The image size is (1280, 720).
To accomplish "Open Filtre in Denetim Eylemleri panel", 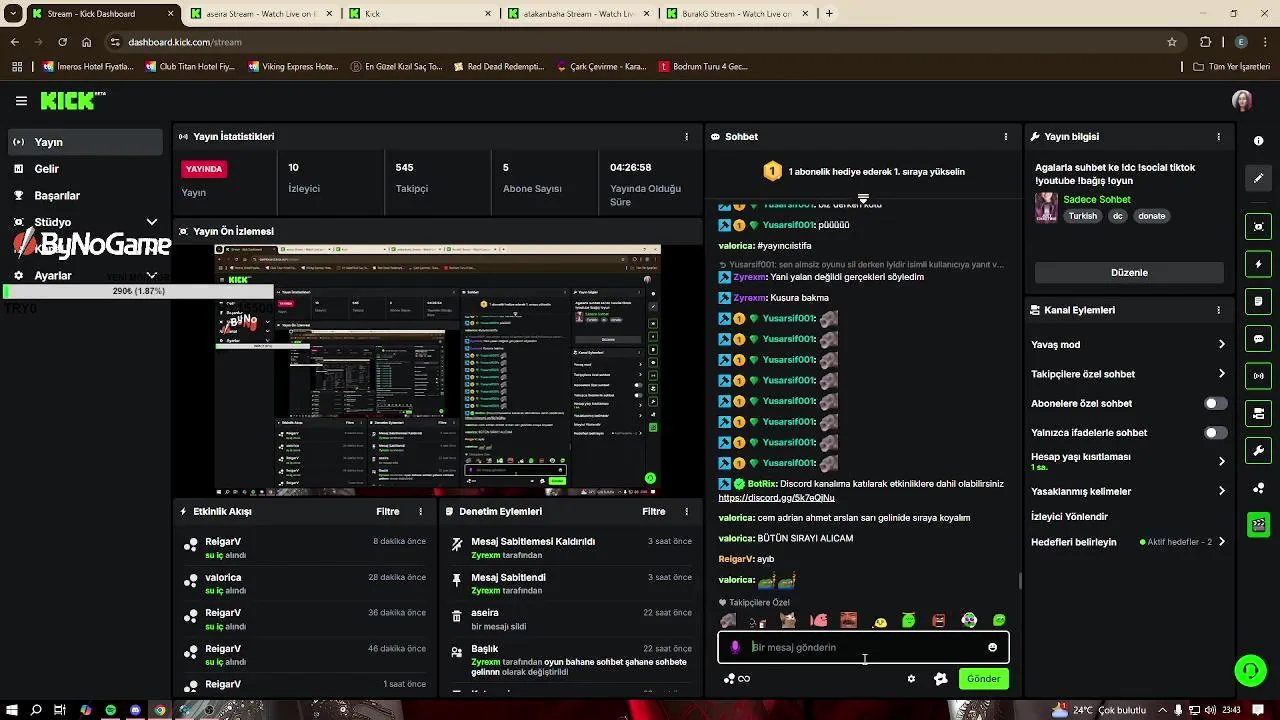I will 654,511.
